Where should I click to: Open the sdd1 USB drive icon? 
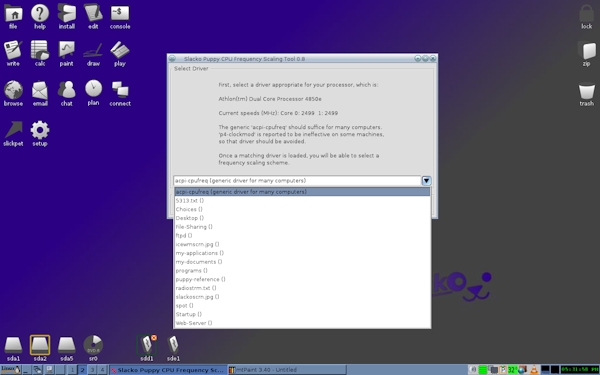coord(147,348)
